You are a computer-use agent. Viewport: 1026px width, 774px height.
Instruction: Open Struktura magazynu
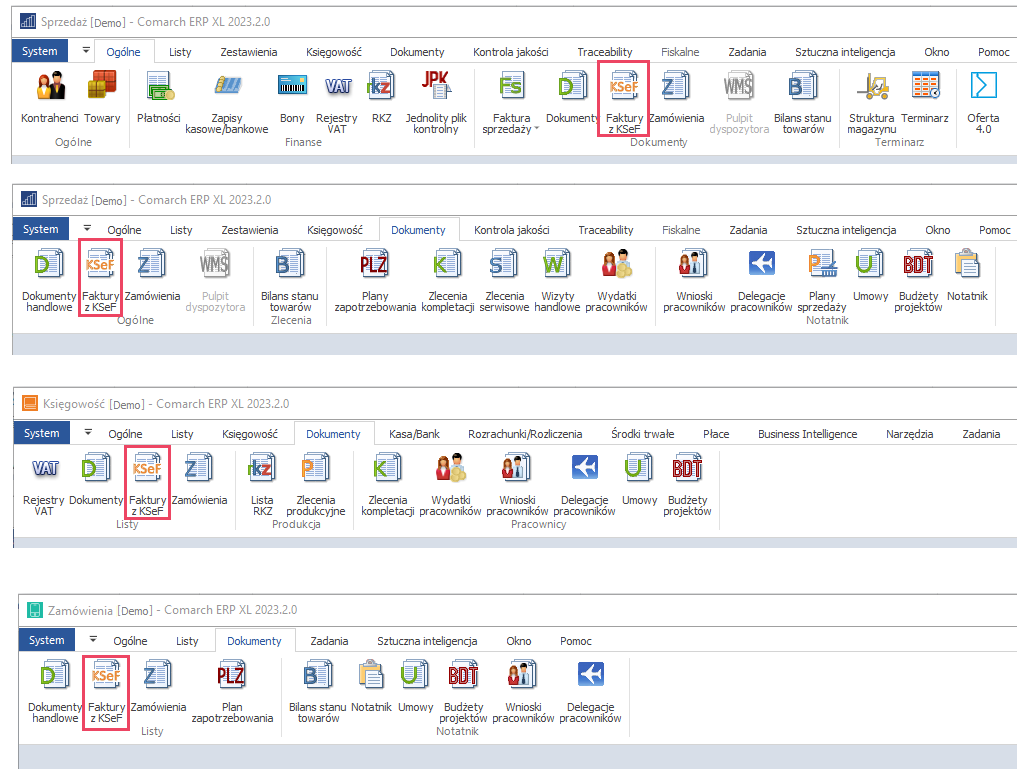pyautogui.click(x=872, y=103)
